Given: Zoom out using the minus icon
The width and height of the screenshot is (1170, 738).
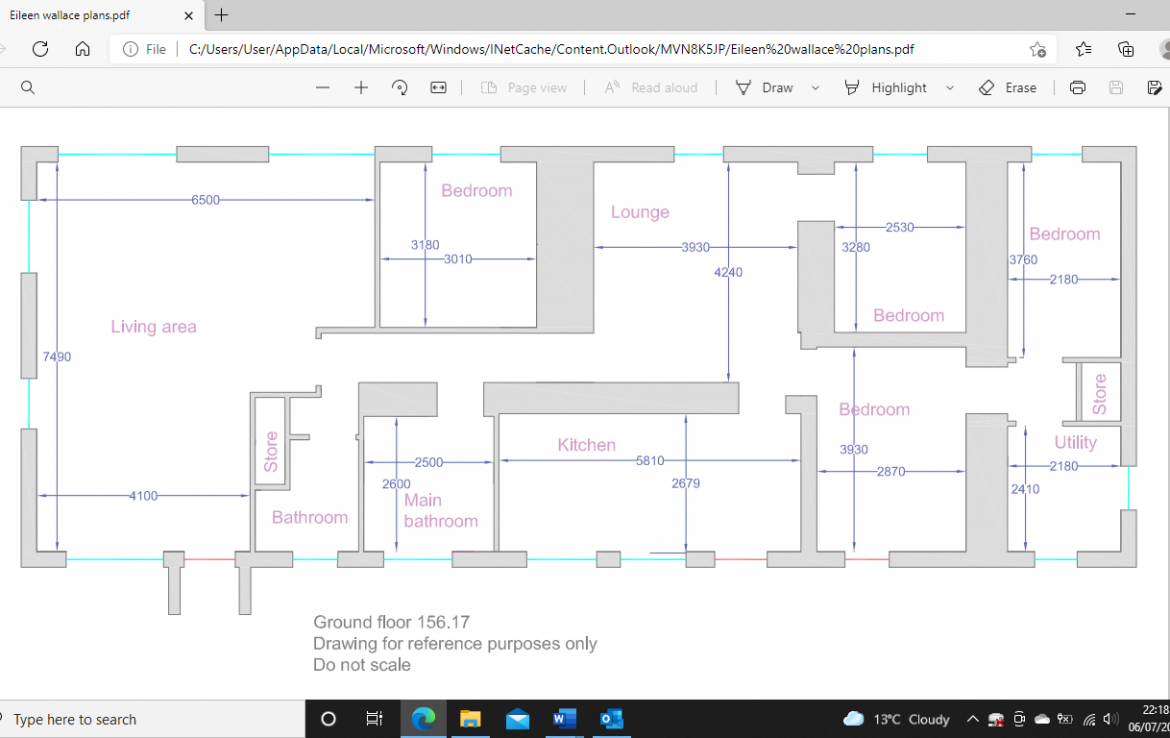Looking at the screenshot, I should tap(322, 88).
